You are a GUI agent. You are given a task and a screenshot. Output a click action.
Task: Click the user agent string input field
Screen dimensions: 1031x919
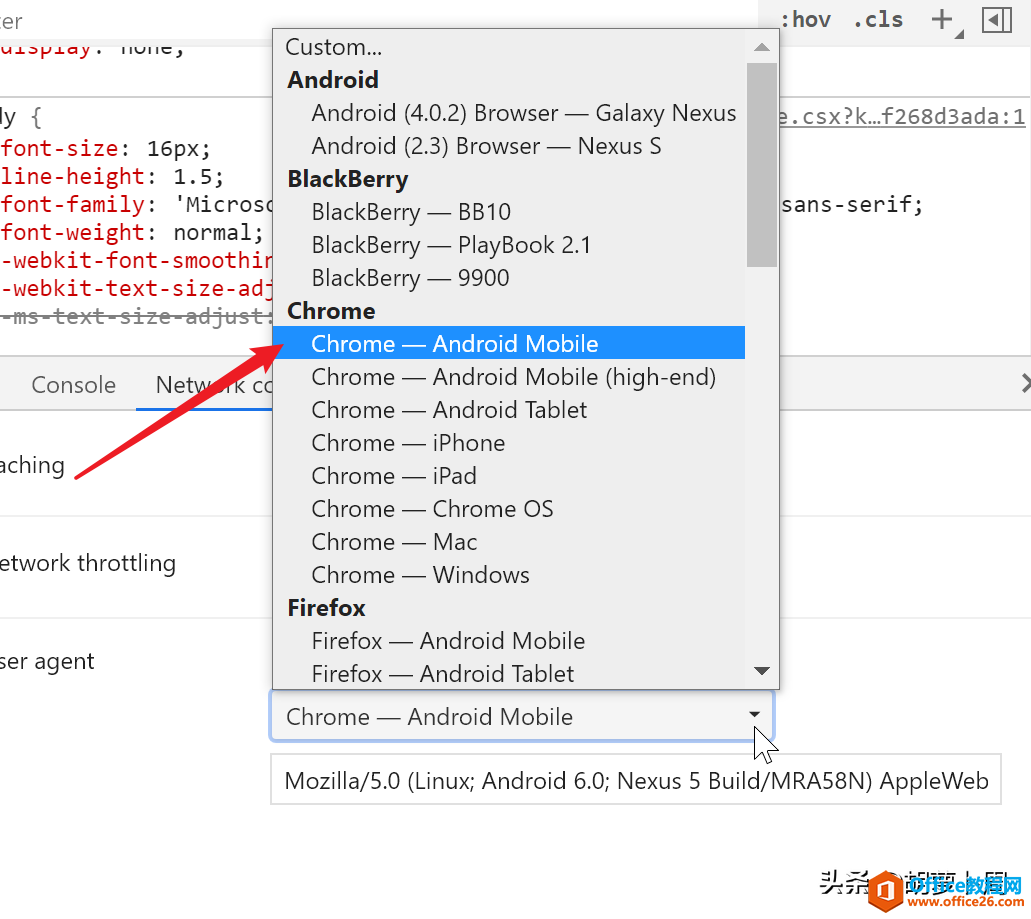(635, 780)
